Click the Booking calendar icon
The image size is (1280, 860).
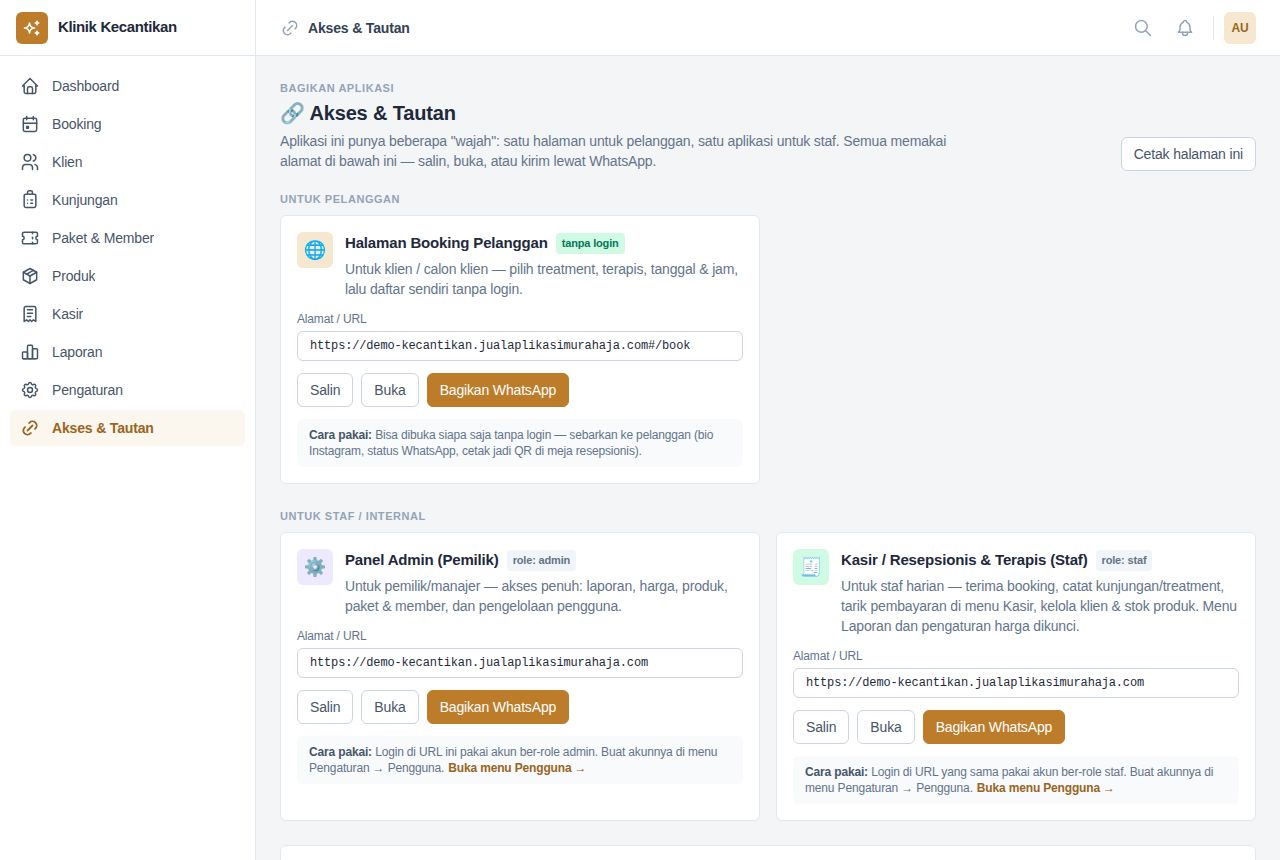click(30, 124)
